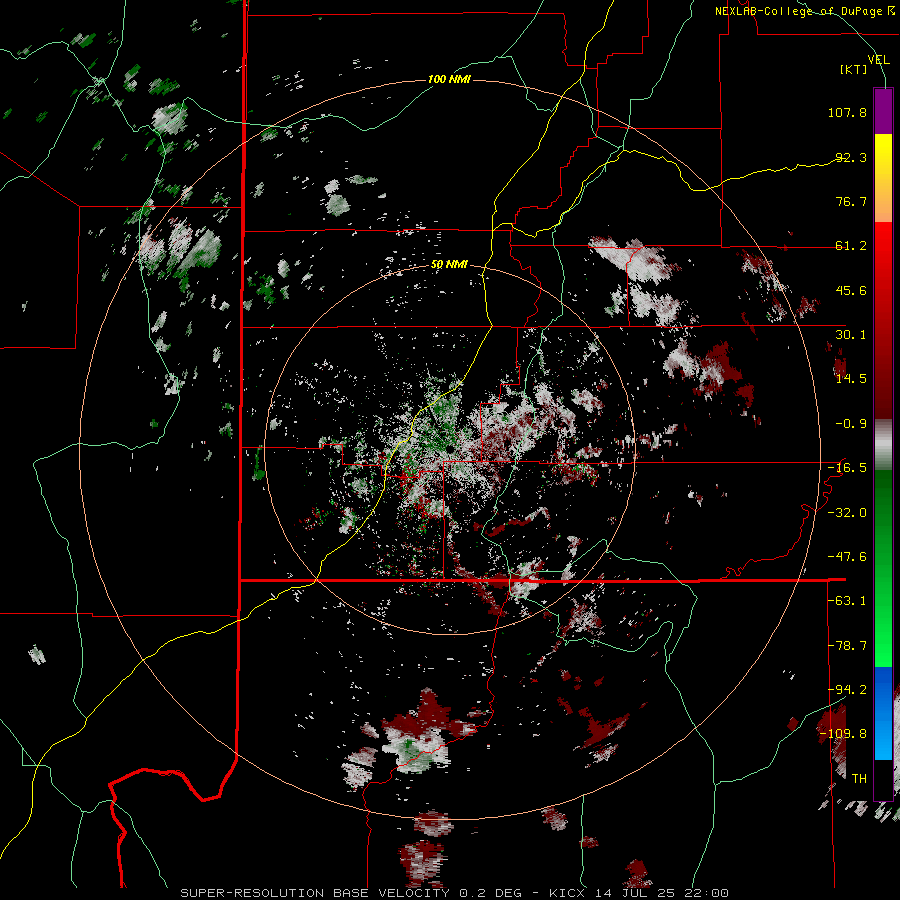Click the -63.1 velocity scale value
This screenshot has height=900, width=900.
tap(847, 601)
